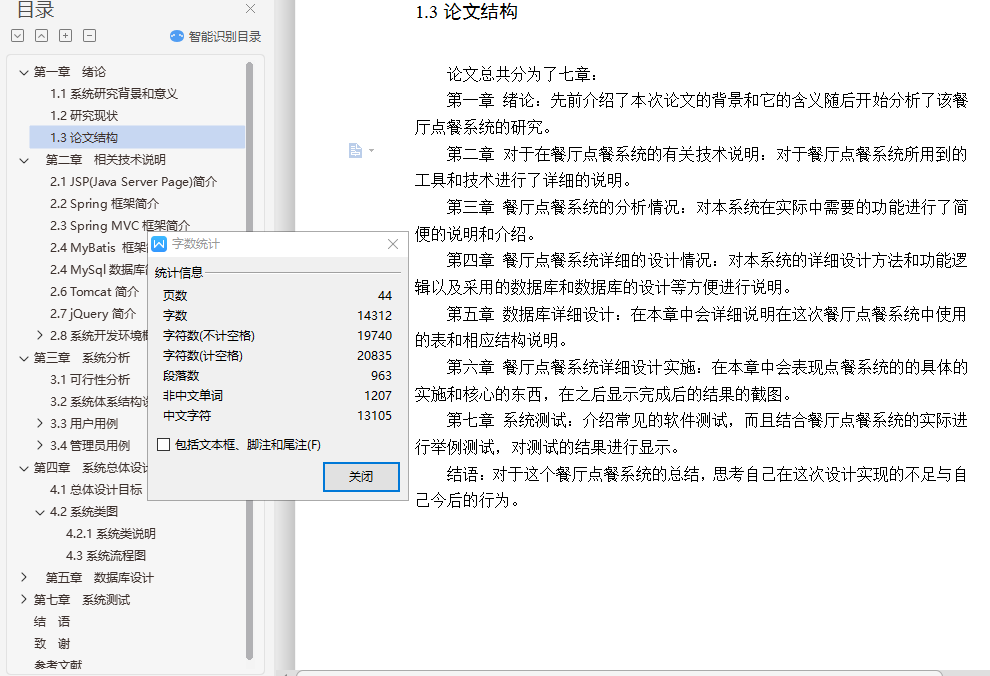Screen dimensions: 990x676
Task: Go to 结 语 in outline
Action: click(x=52, y=622)
